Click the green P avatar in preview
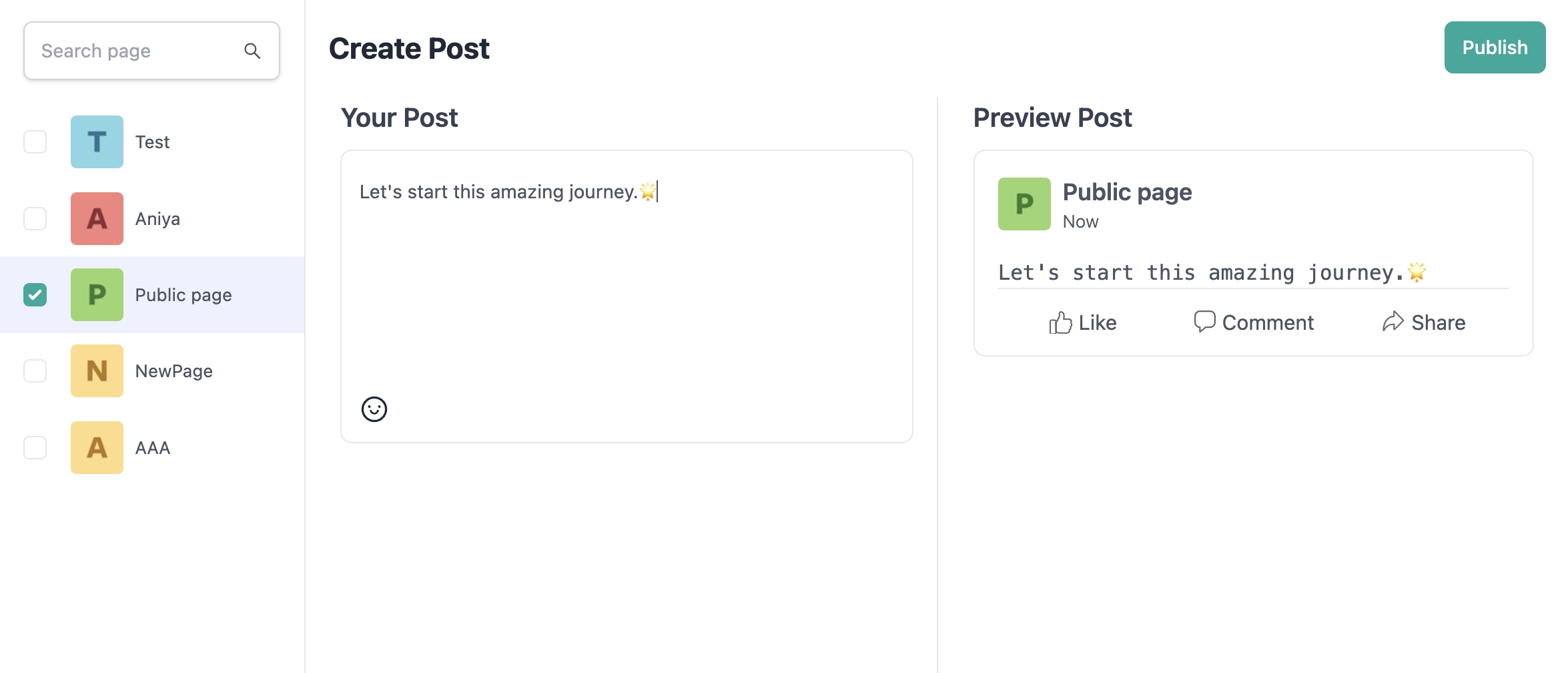 (1024, 204)
